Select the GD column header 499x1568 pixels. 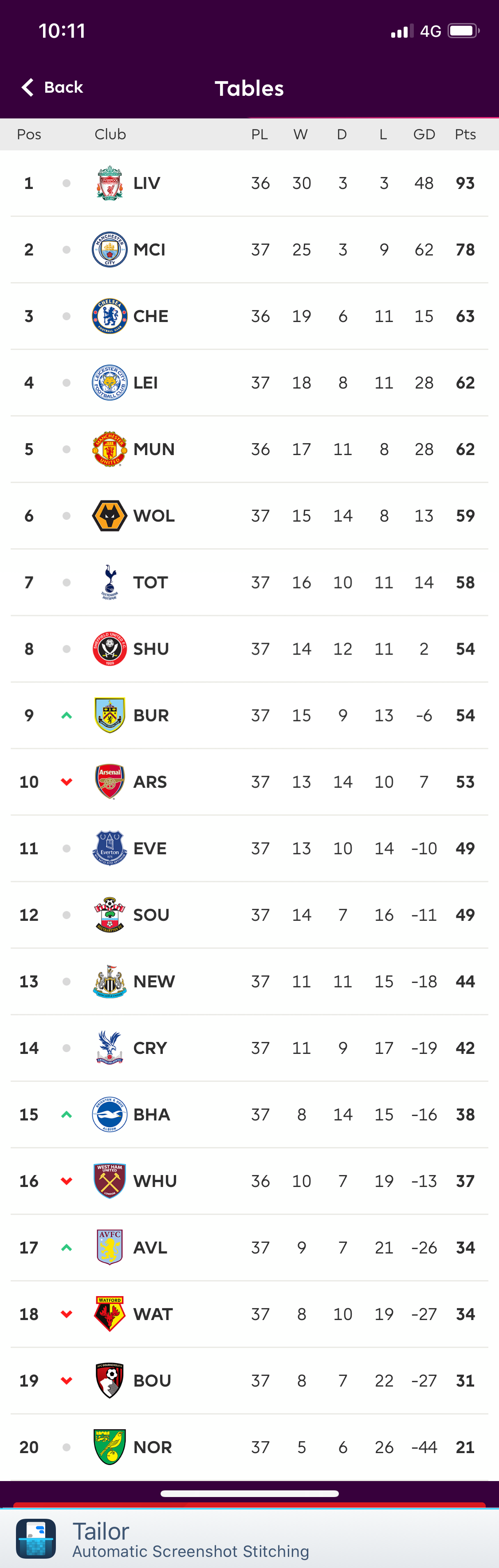tap(424, 134)
